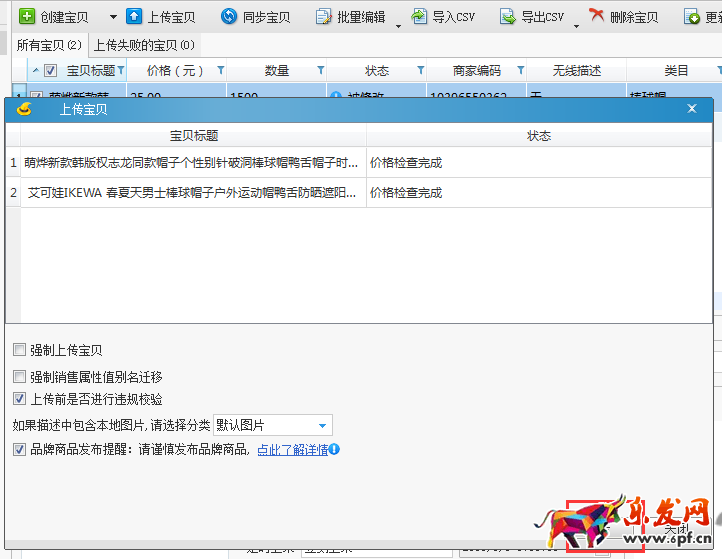Uncheck 上传前是否进行违规校验 checkbox

(20, 400)
